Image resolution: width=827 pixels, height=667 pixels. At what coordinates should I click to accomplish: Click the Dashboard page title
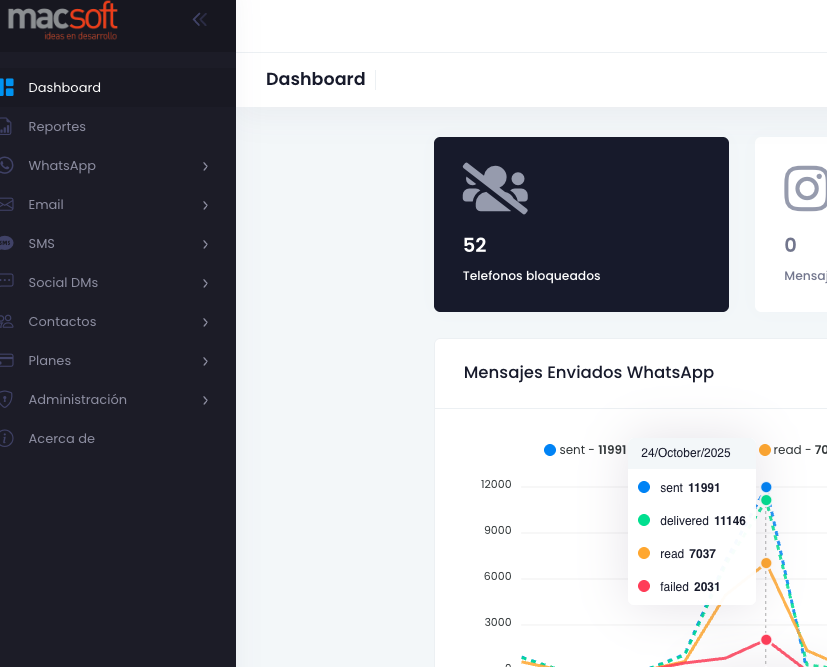[x=315, y=79]
